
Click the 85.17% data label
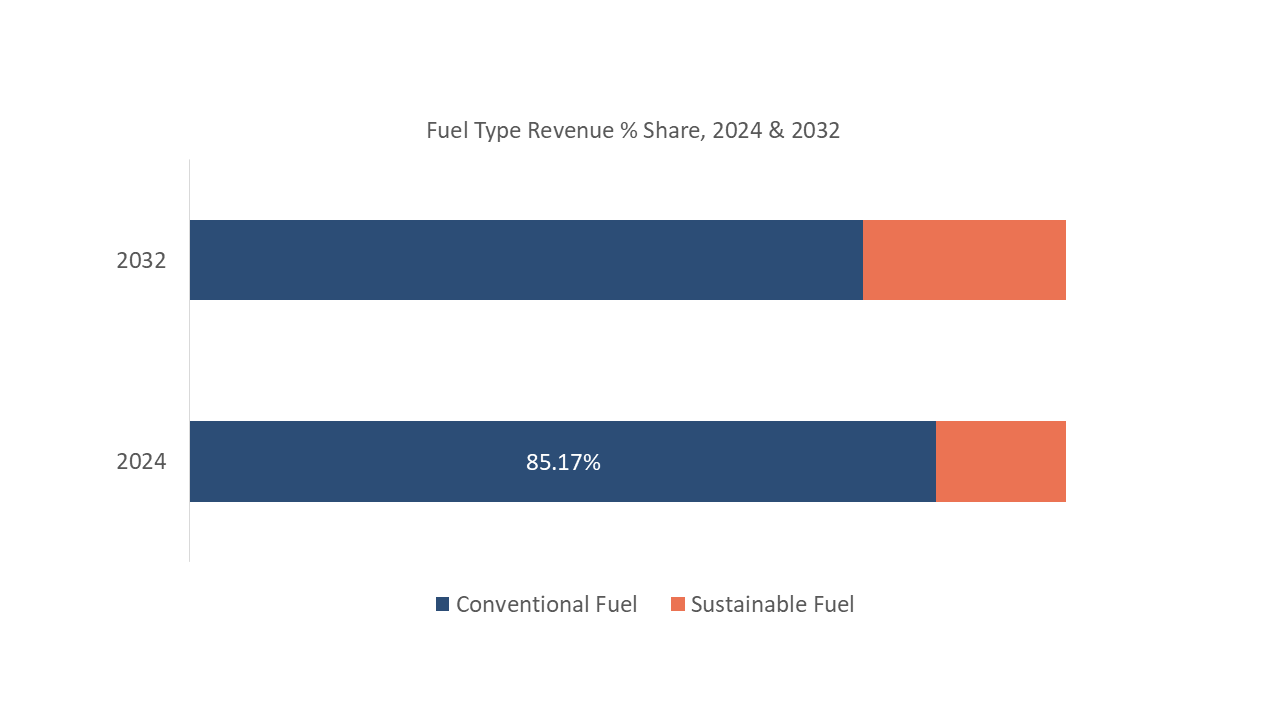(563, 462)
